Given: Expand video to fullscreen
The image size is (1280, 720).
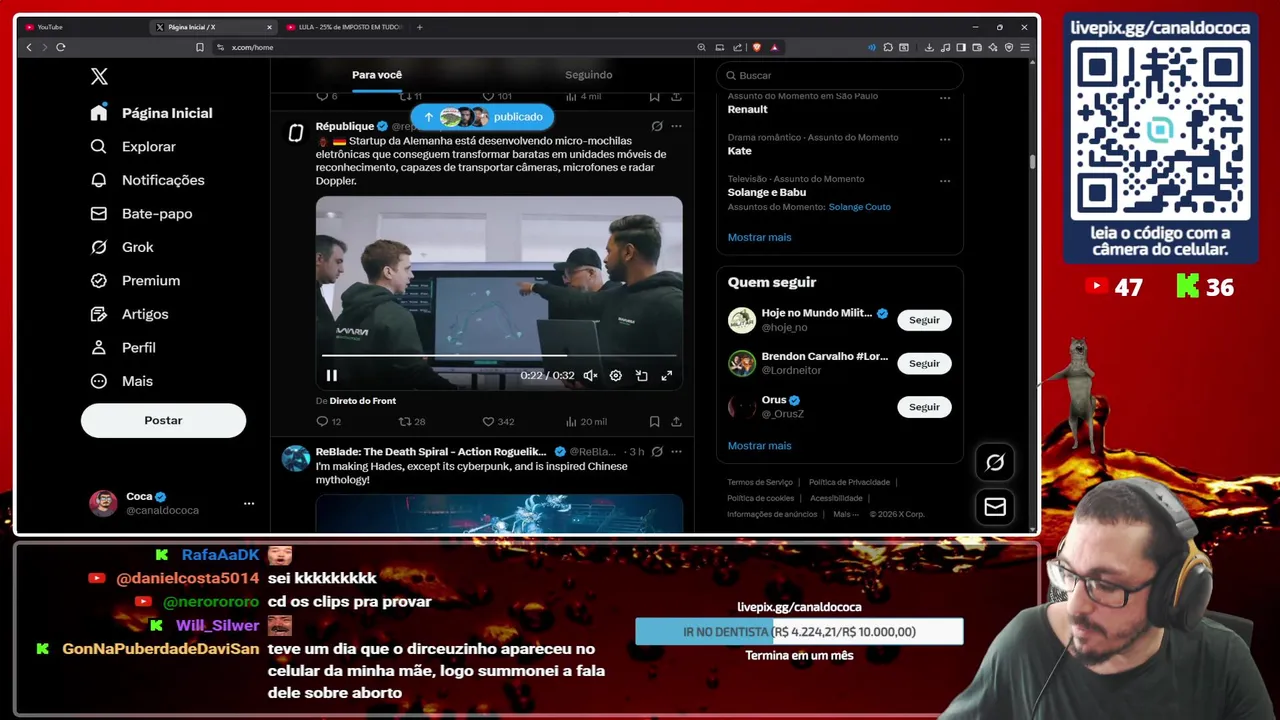Looking at the screenshot, I should point(667,376).
